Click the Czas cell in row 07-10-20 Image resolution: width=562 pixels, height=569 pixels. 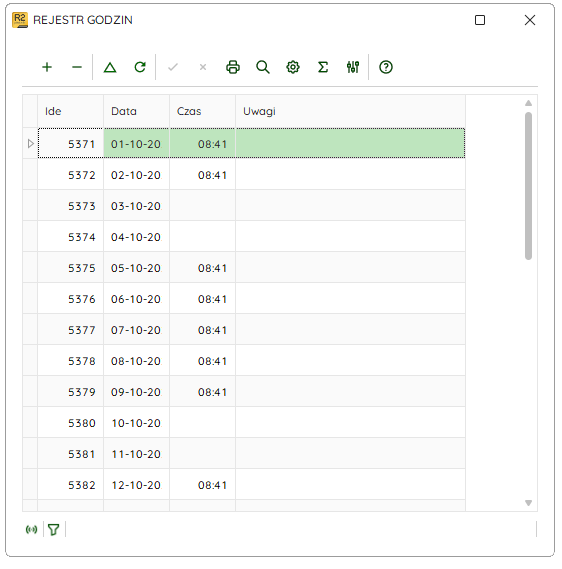pos(202,330)
